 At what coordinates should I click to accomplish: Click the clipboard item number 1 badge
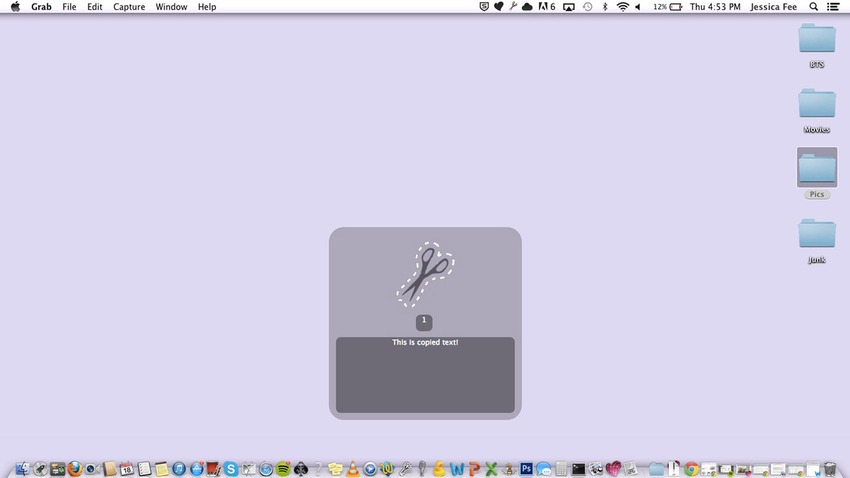[424, 321]
